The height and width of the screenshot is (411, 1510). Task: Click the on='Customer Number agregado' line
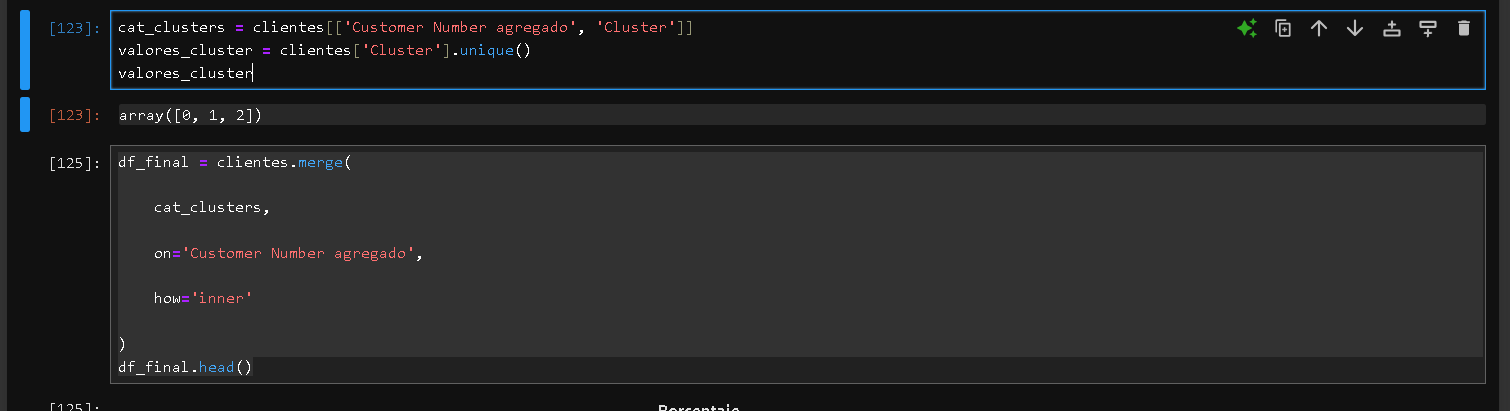[x=288, y=253]
